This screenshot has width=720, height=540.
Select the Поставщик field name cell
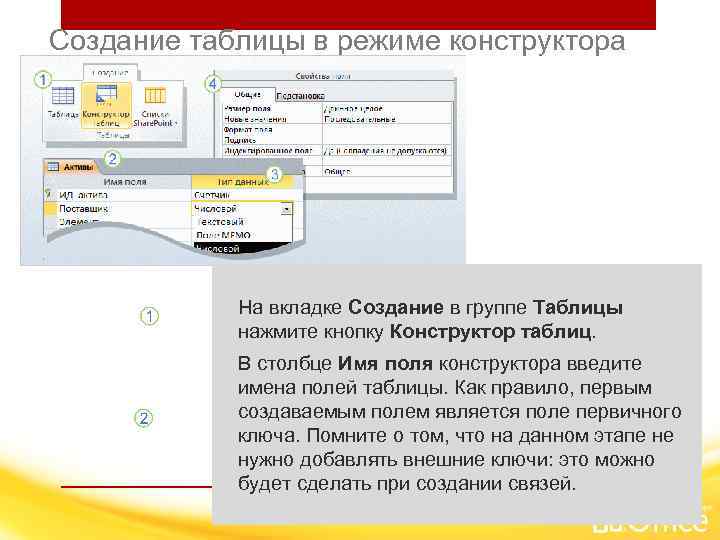pyautogui.click(x=124, y=209)
